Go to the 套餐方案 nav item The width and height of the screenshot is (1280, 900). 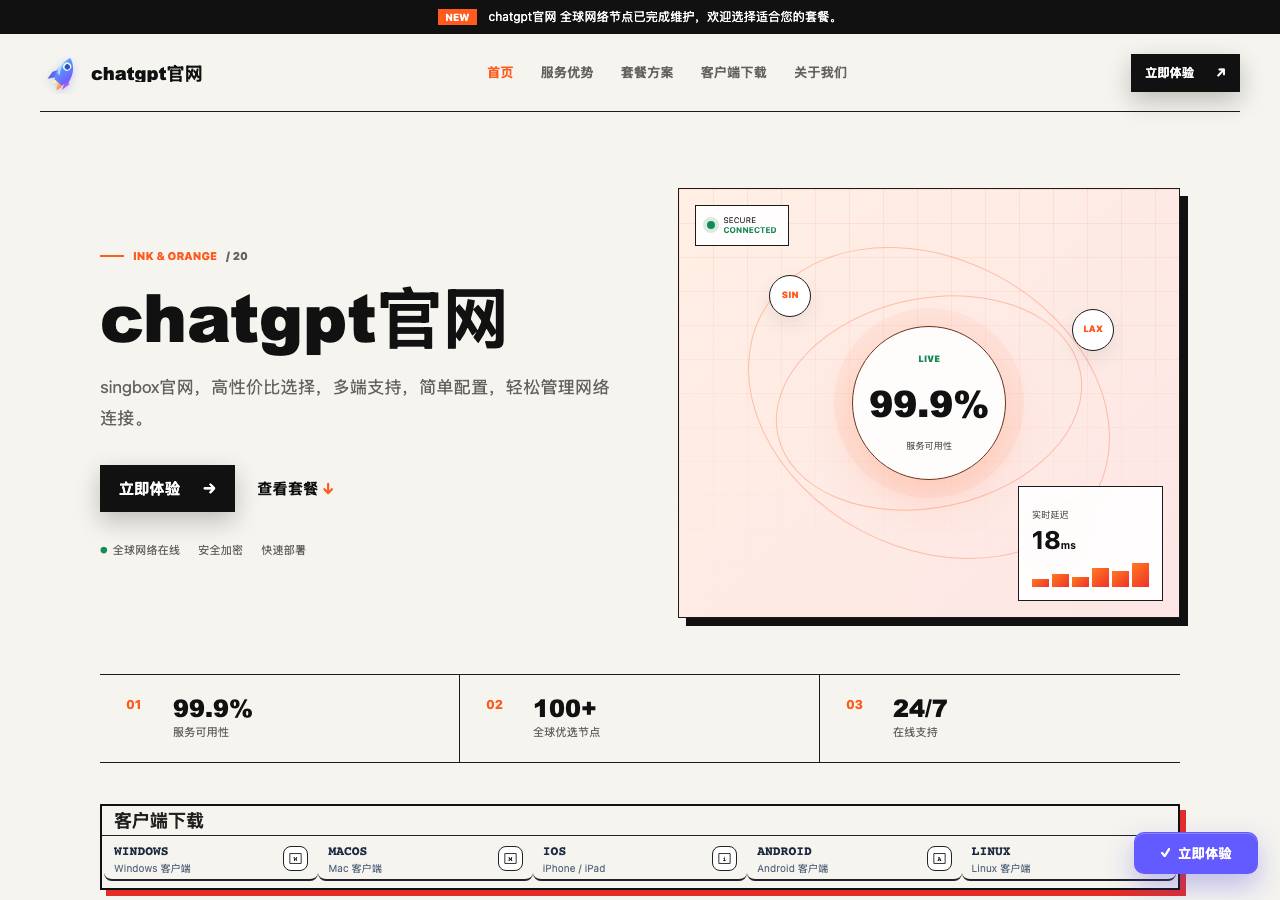pyautogui.click(x=647, y=72)
